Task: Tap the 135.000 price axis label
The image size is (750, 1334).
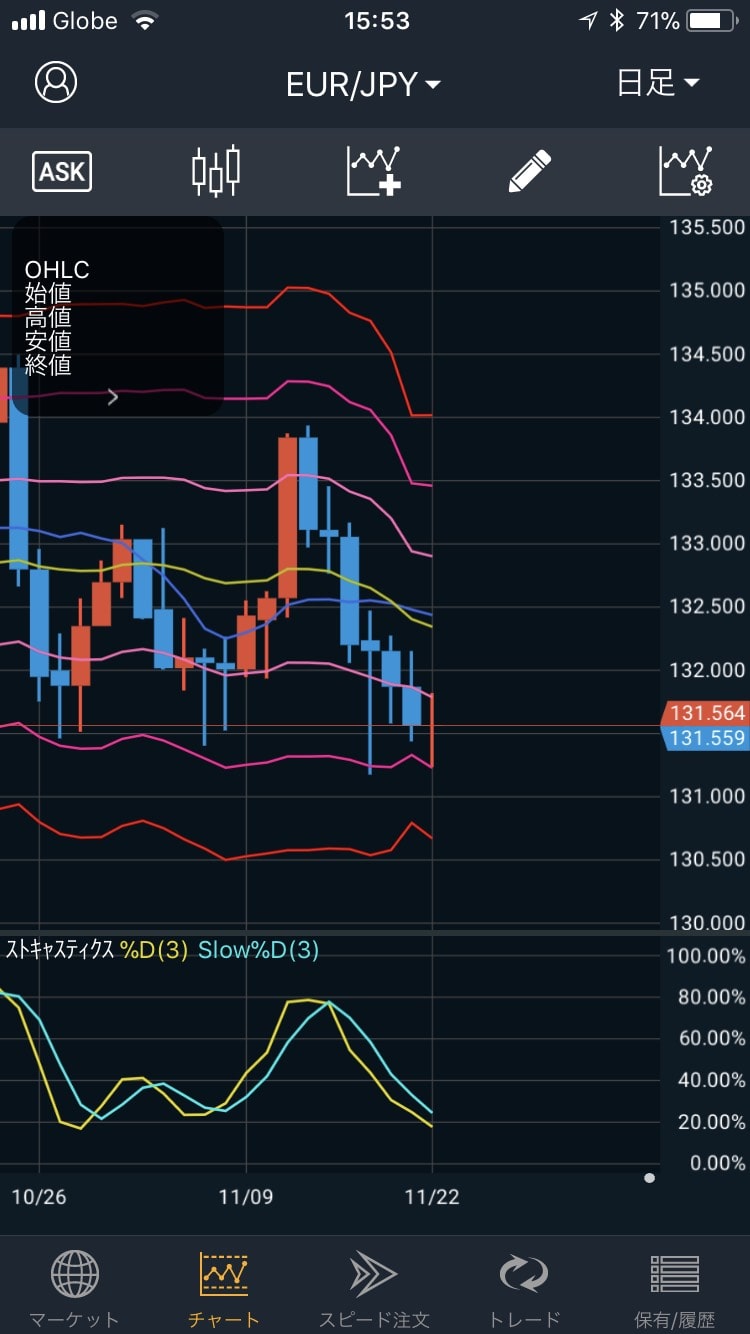Action: 707,290
